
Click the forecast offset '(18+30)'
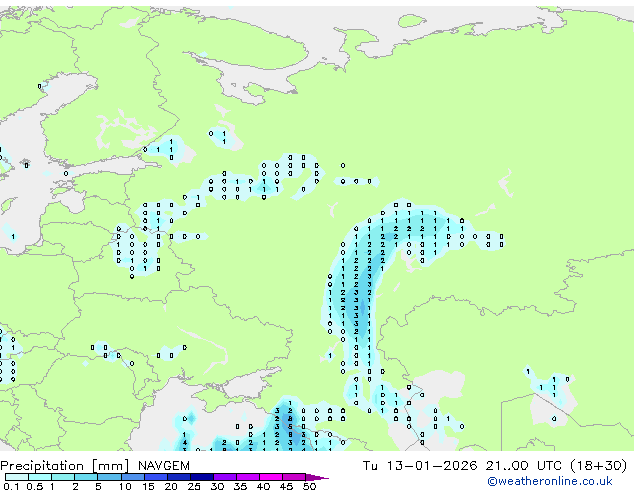[x=598, y=466]
